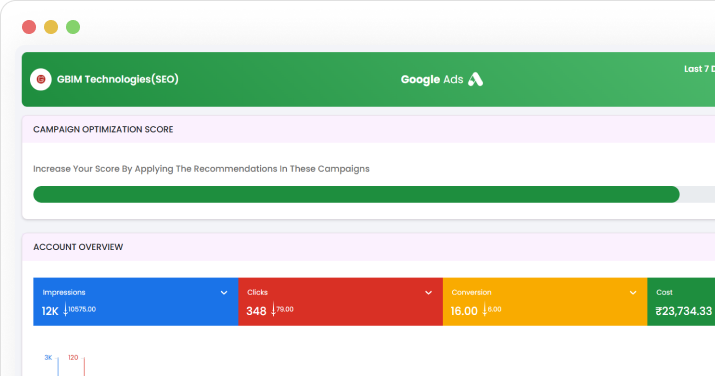Click the Clicks down arrow trend icon
Screen dimensions: 715x376
[274, 310]
